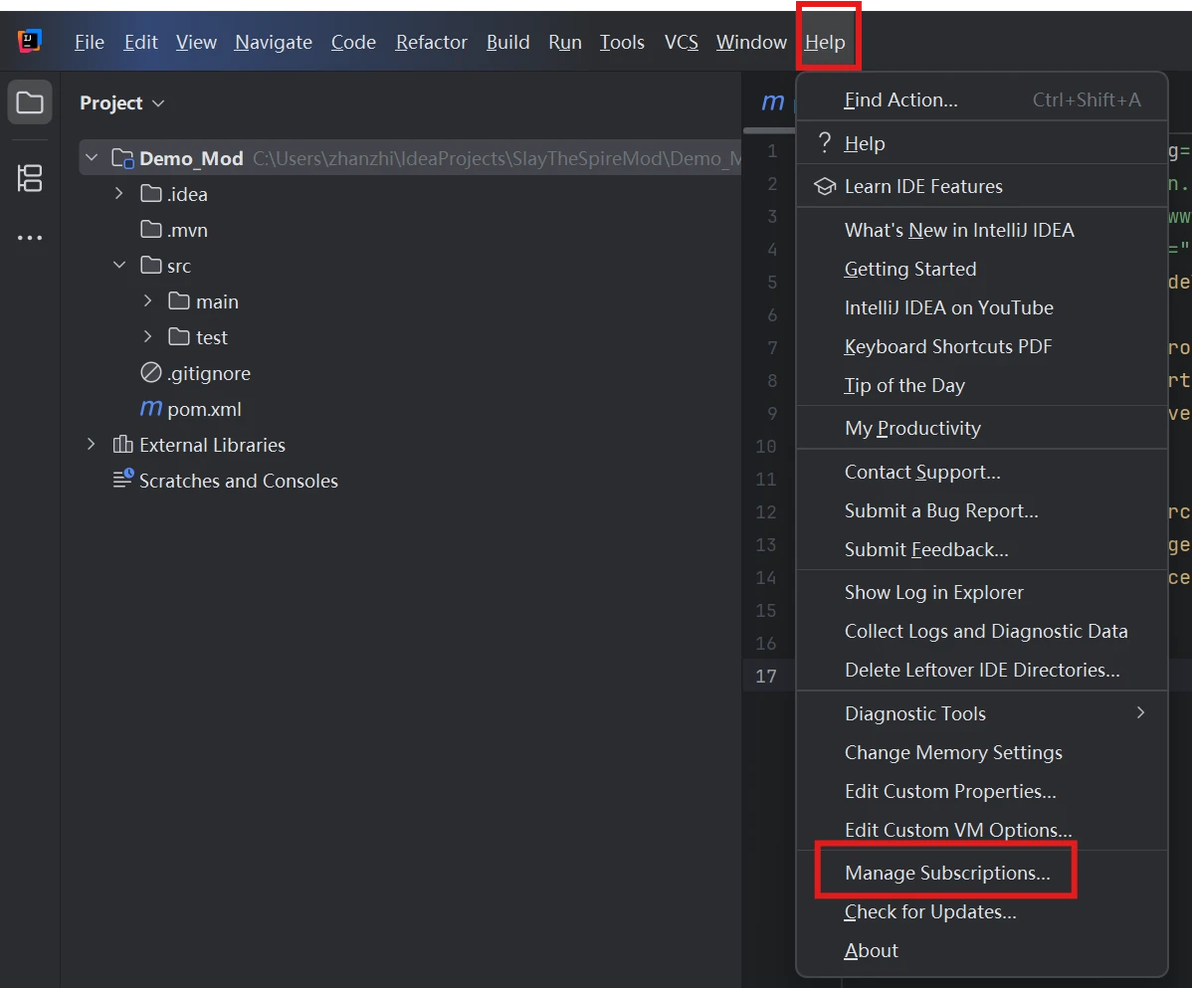Choose Edit Custom VM Options
Image resolution: width=1192 pixels, height=988 pixels.
point(982,830)
